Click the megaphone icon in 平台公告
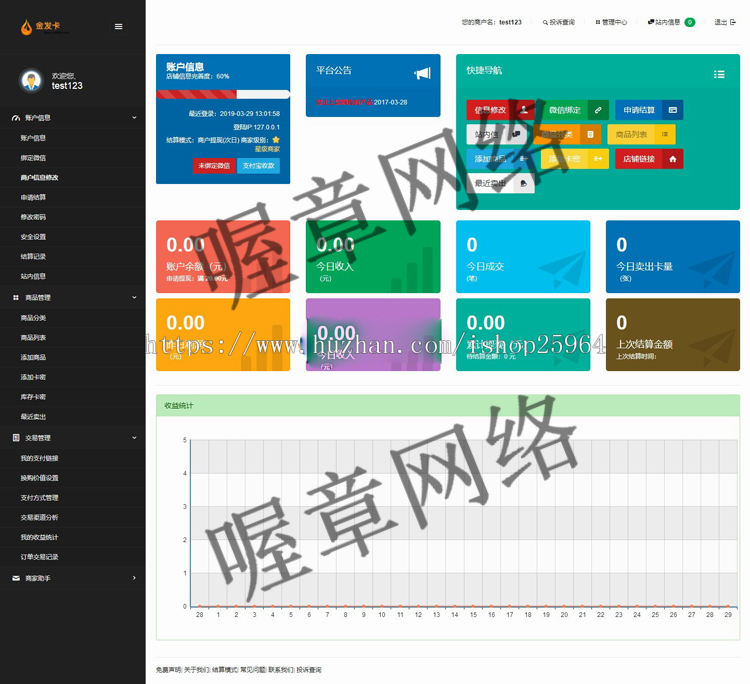Image resolution: width=750 pixels, height=684 pixels. (422, 73)
